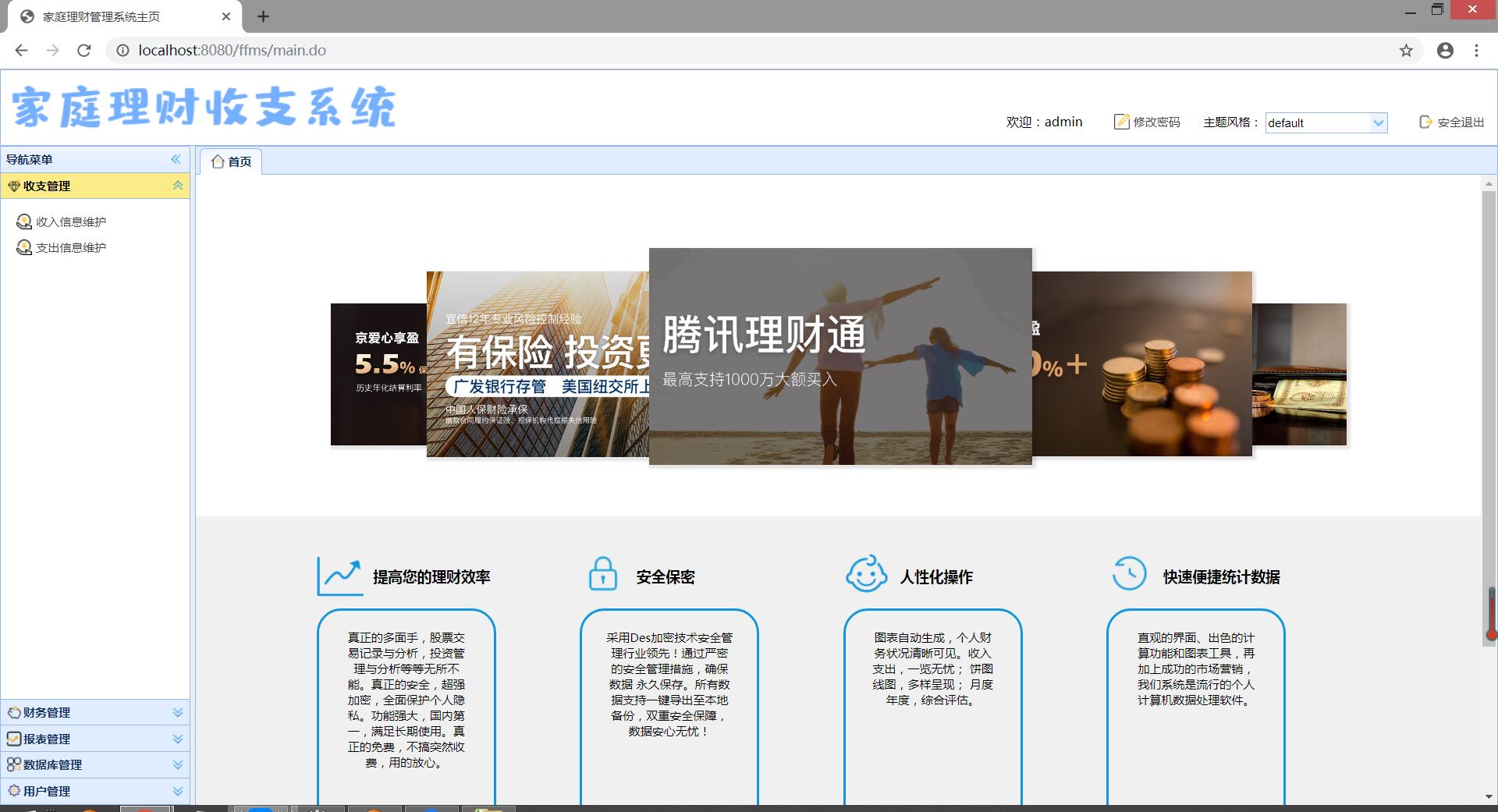Click the growth chart icon beside 提高您的理财效率

[340, 576]
